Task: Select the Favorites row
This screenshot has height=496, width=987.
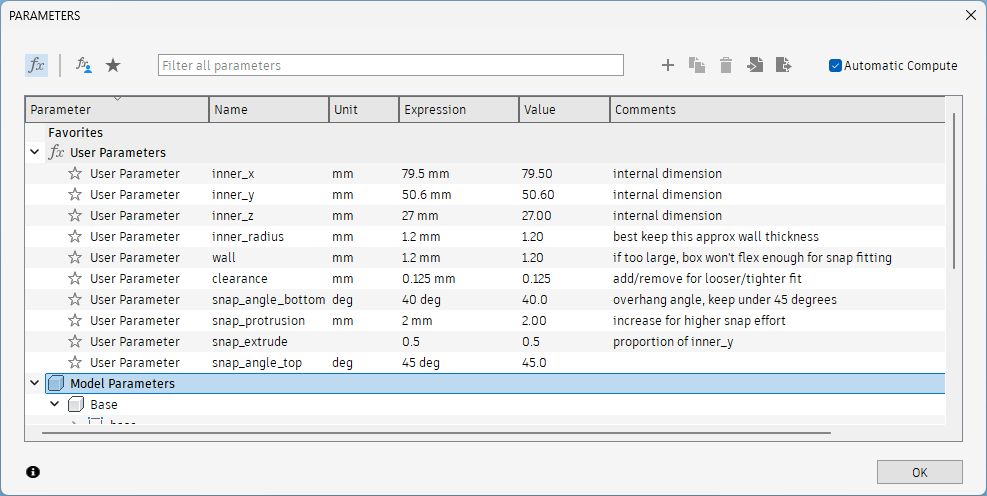Action: pyautogui.click(x=485, y=132)
